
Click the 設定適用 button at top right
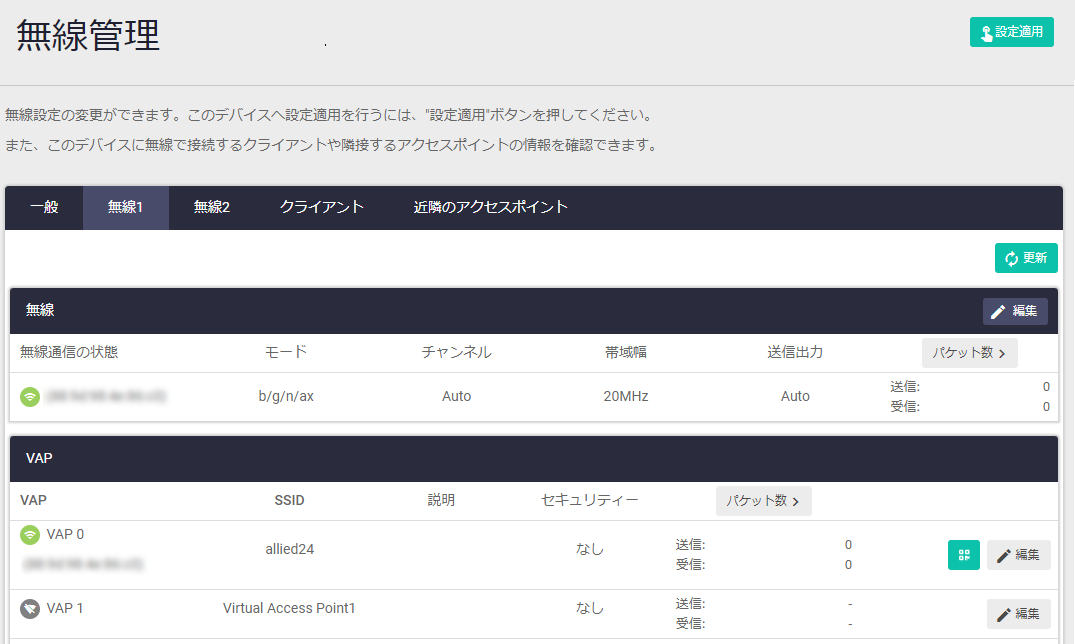[x=1011, y=32]
